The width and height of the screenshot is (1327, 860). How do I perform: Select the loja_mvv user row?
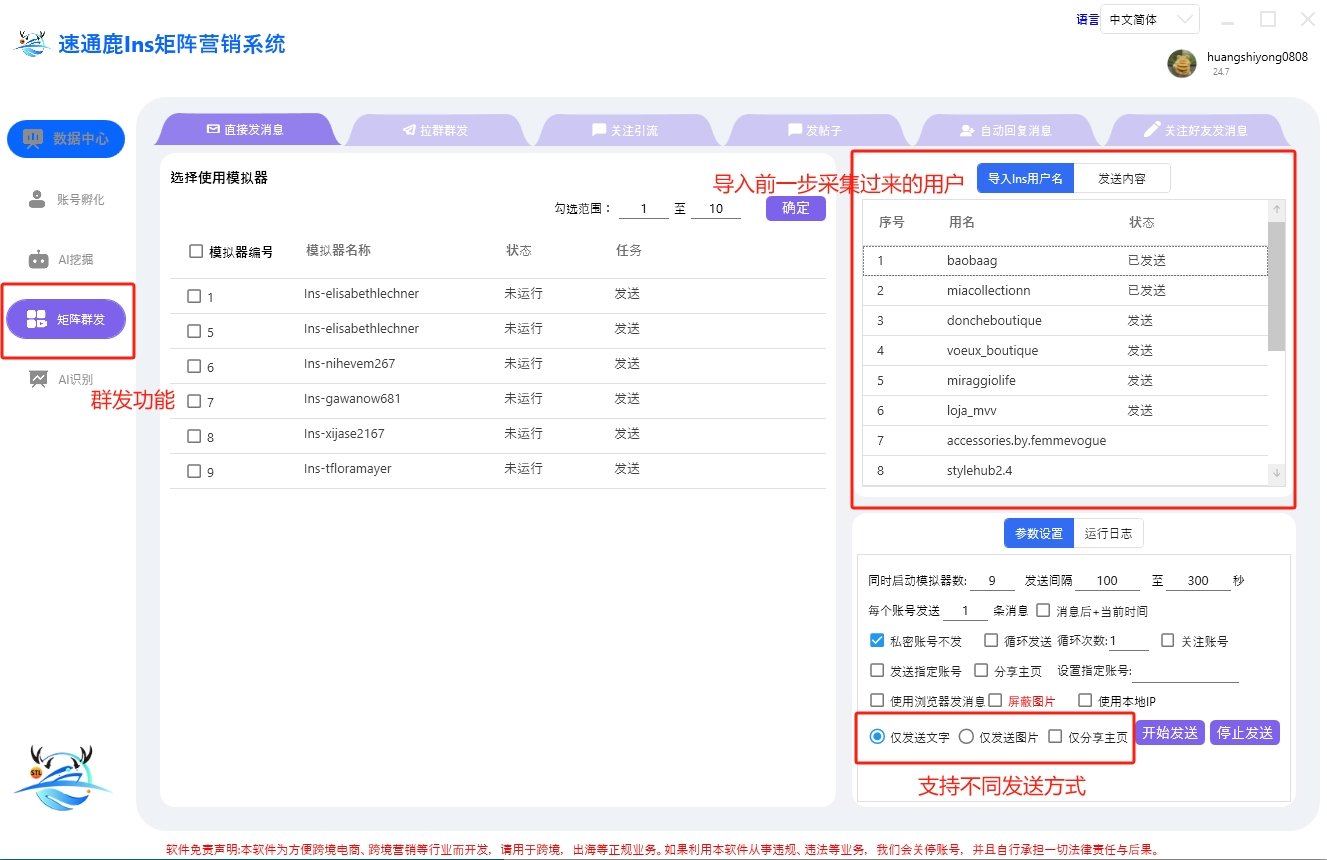1065,410
